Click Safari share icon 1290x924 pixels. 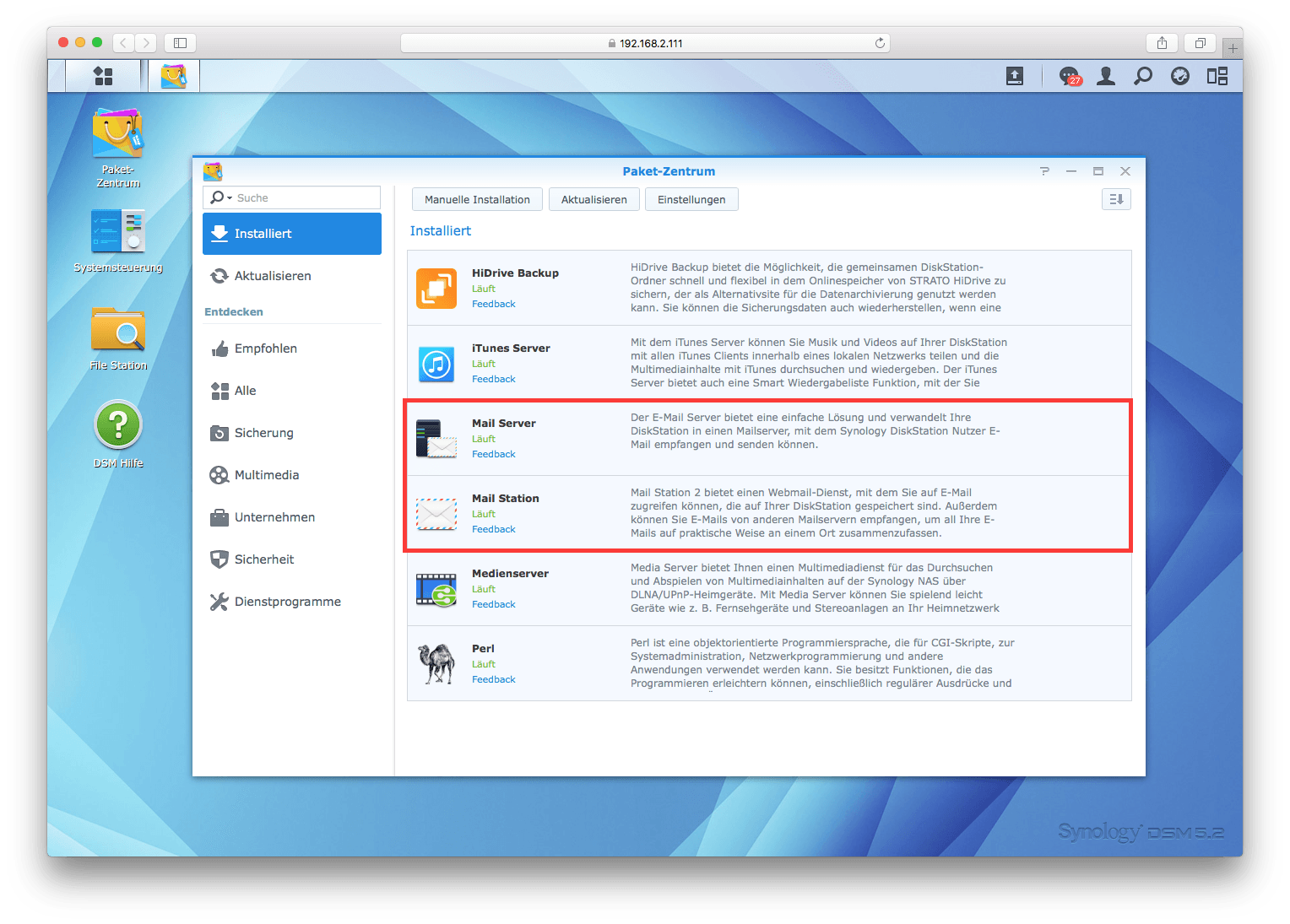1162,43
